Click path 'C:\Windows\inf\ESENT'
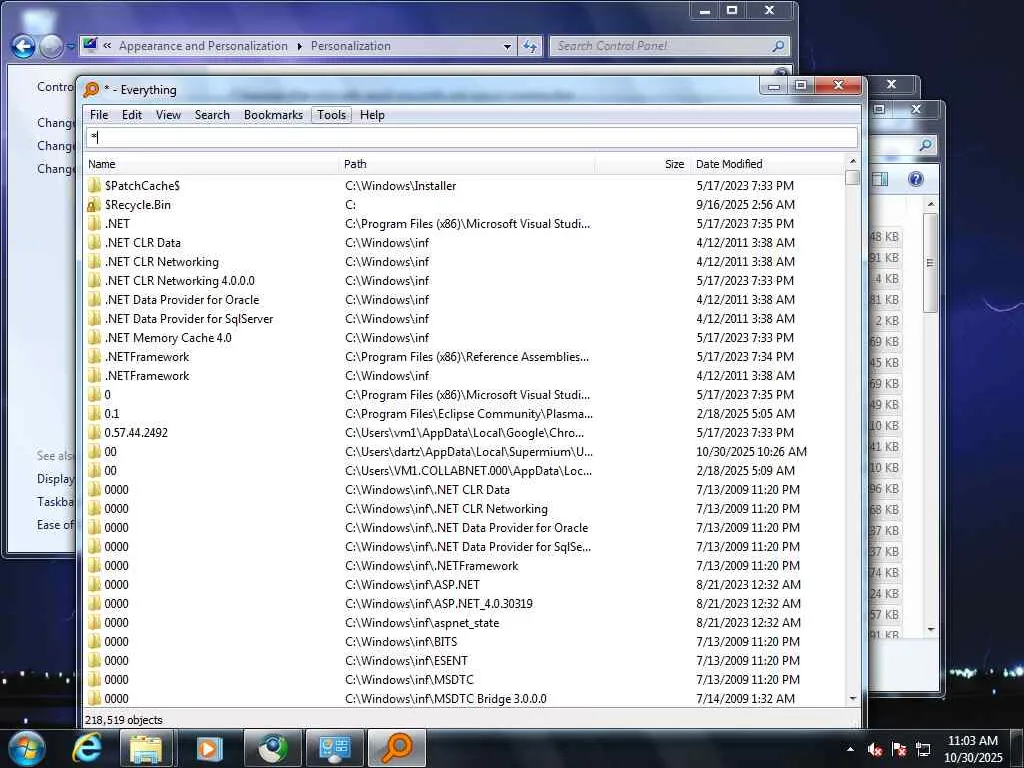1024x768 pixels. coord(406,660)
